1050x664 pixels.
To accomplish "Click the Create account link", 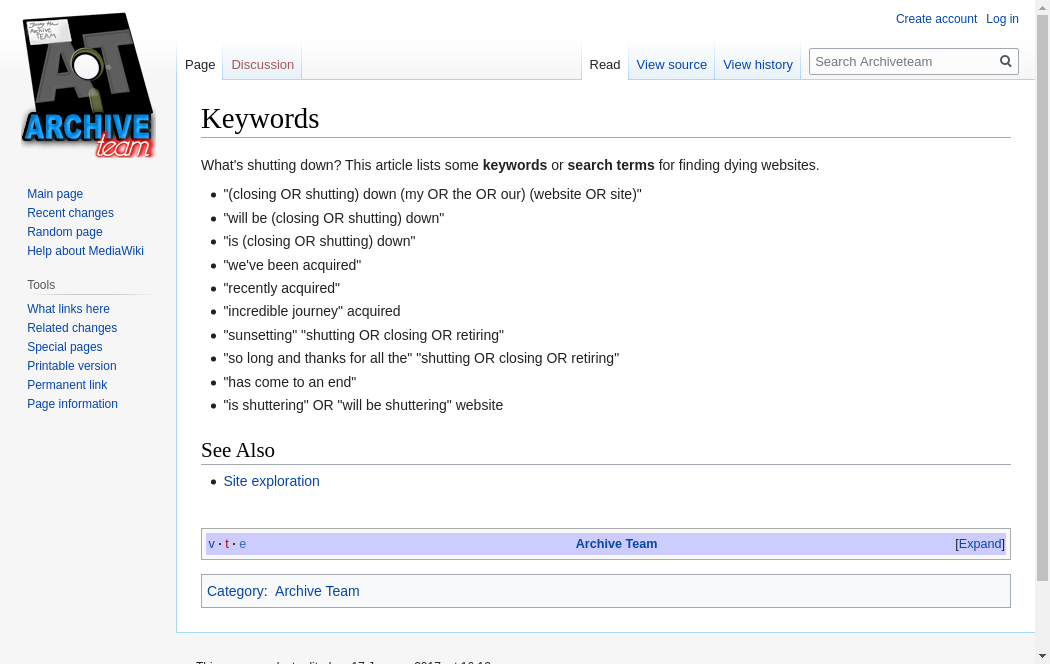I will click(936, 19).
